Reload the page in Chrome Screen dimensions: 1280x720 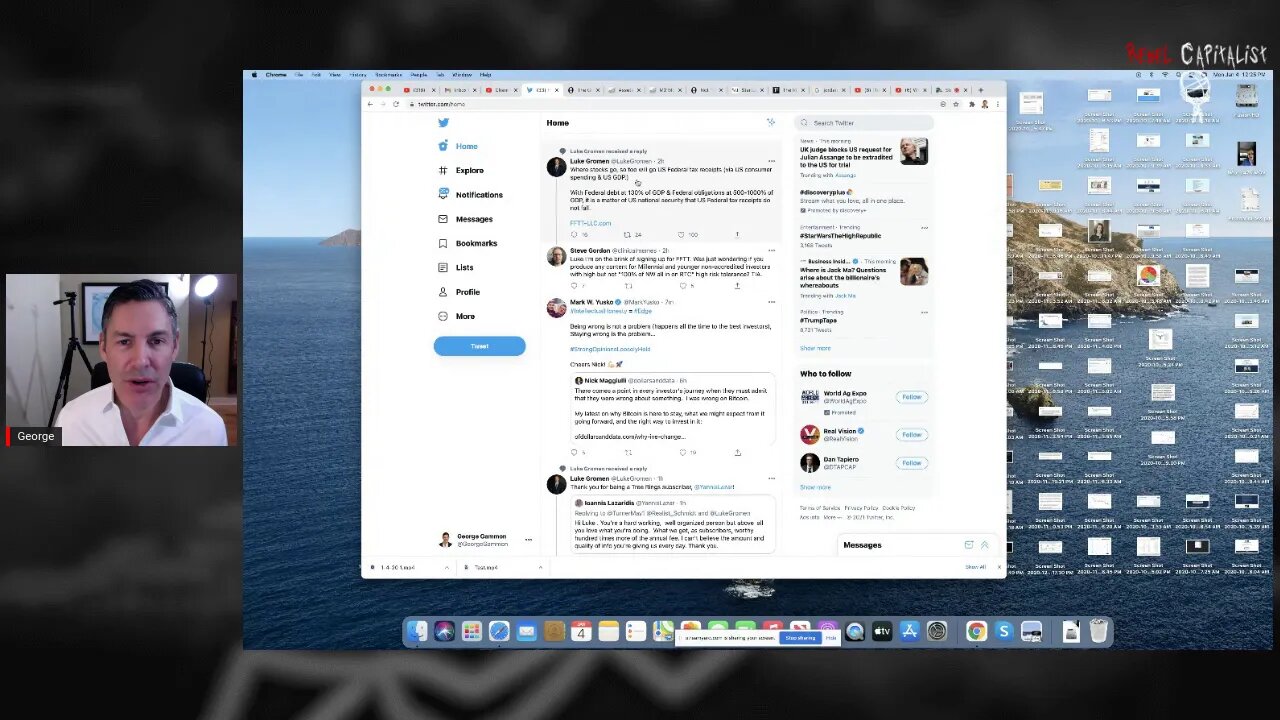(x=396, y=104)
